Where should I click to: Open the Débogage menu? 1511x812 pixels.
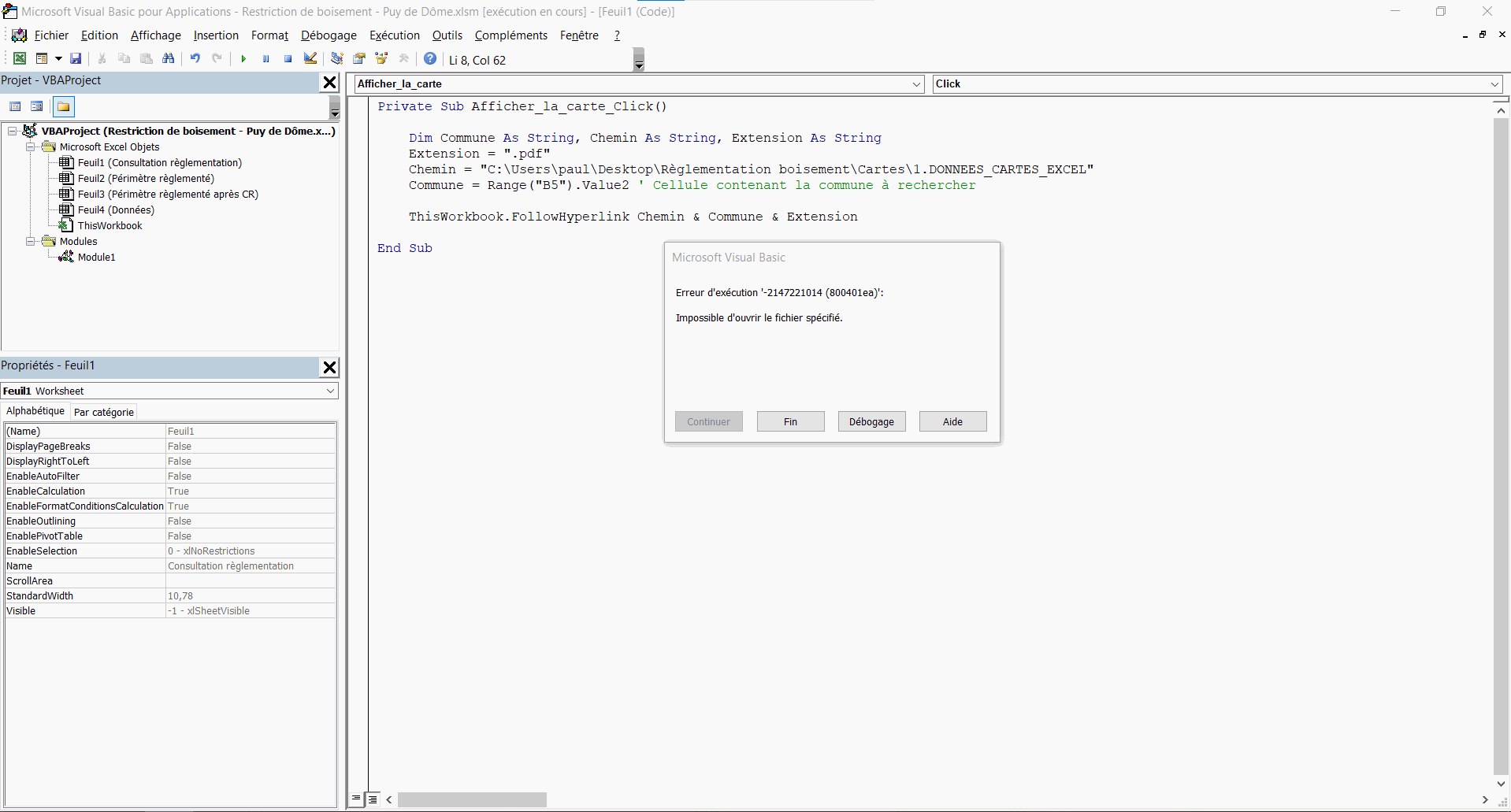pos(329,35)
